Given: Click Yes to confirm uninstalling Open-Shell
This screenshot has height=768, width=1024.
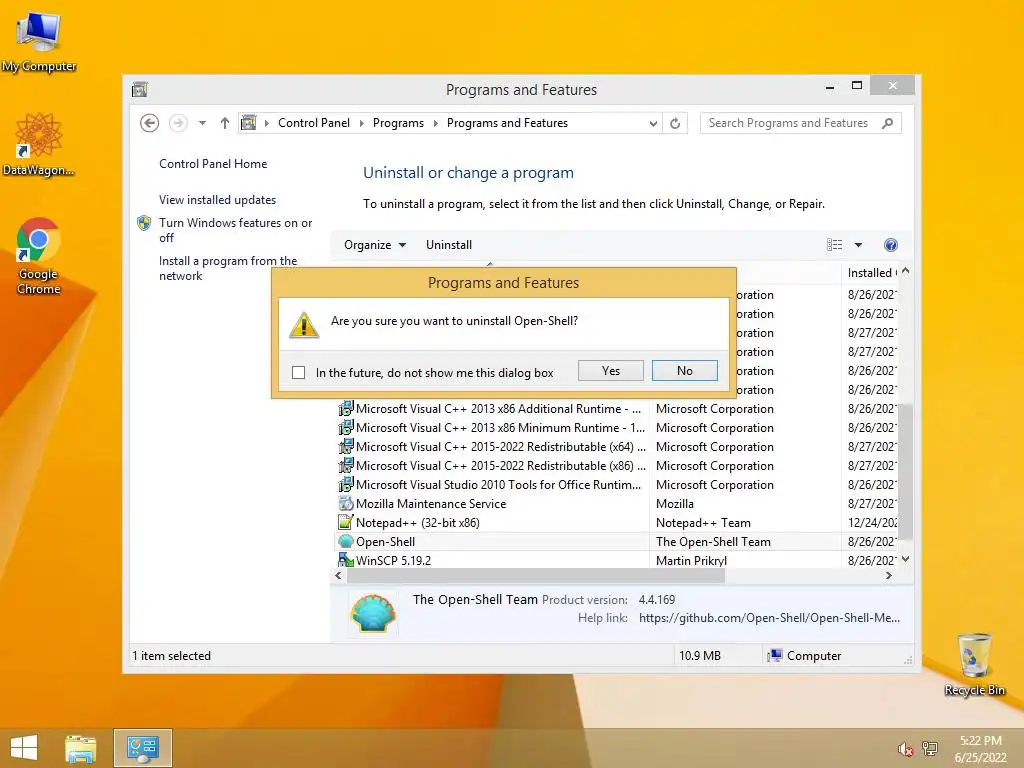Looking at the screenshot, I should [x=611, y=371].
